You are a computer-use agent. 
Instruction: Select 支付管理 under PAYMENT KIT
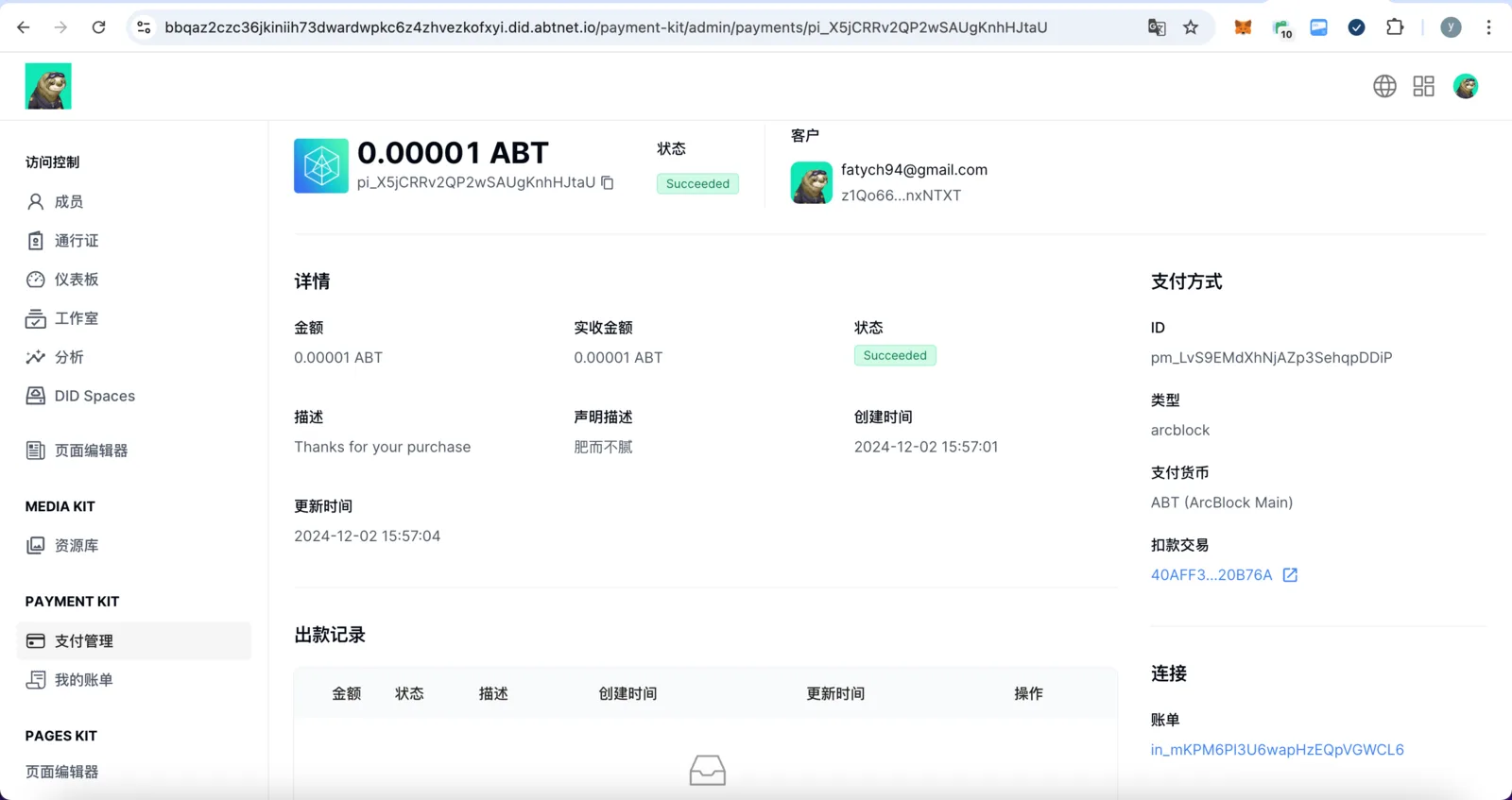134,640
